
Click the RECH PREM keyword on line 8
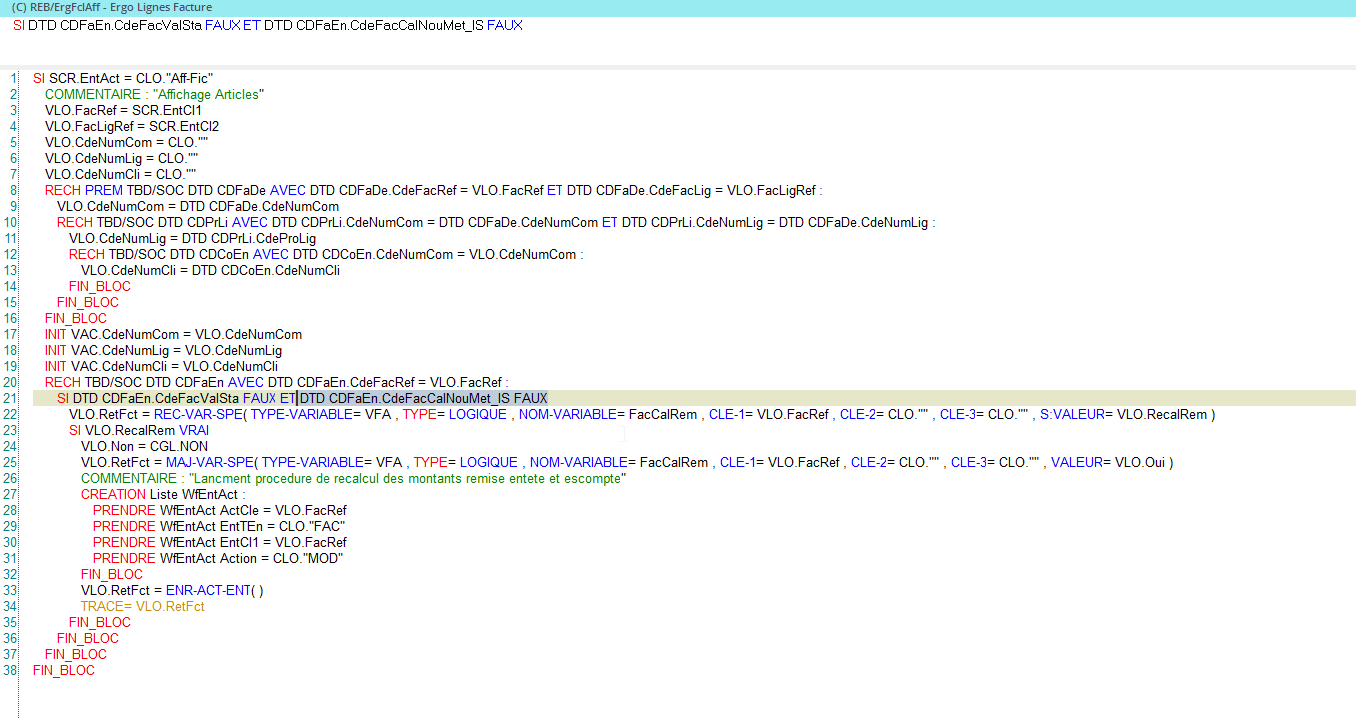coord(82,190)
